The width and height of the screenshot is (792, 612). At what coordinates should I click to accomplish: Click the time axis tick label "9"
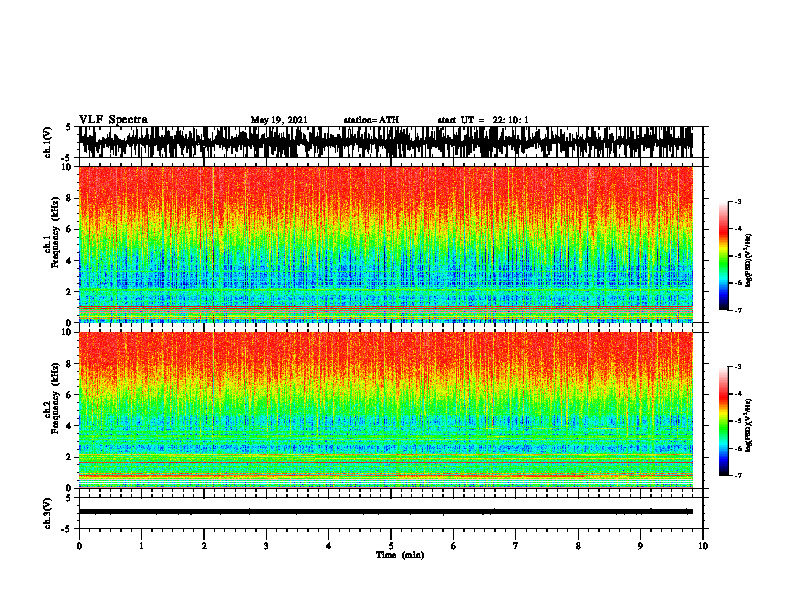click(640, 546)
